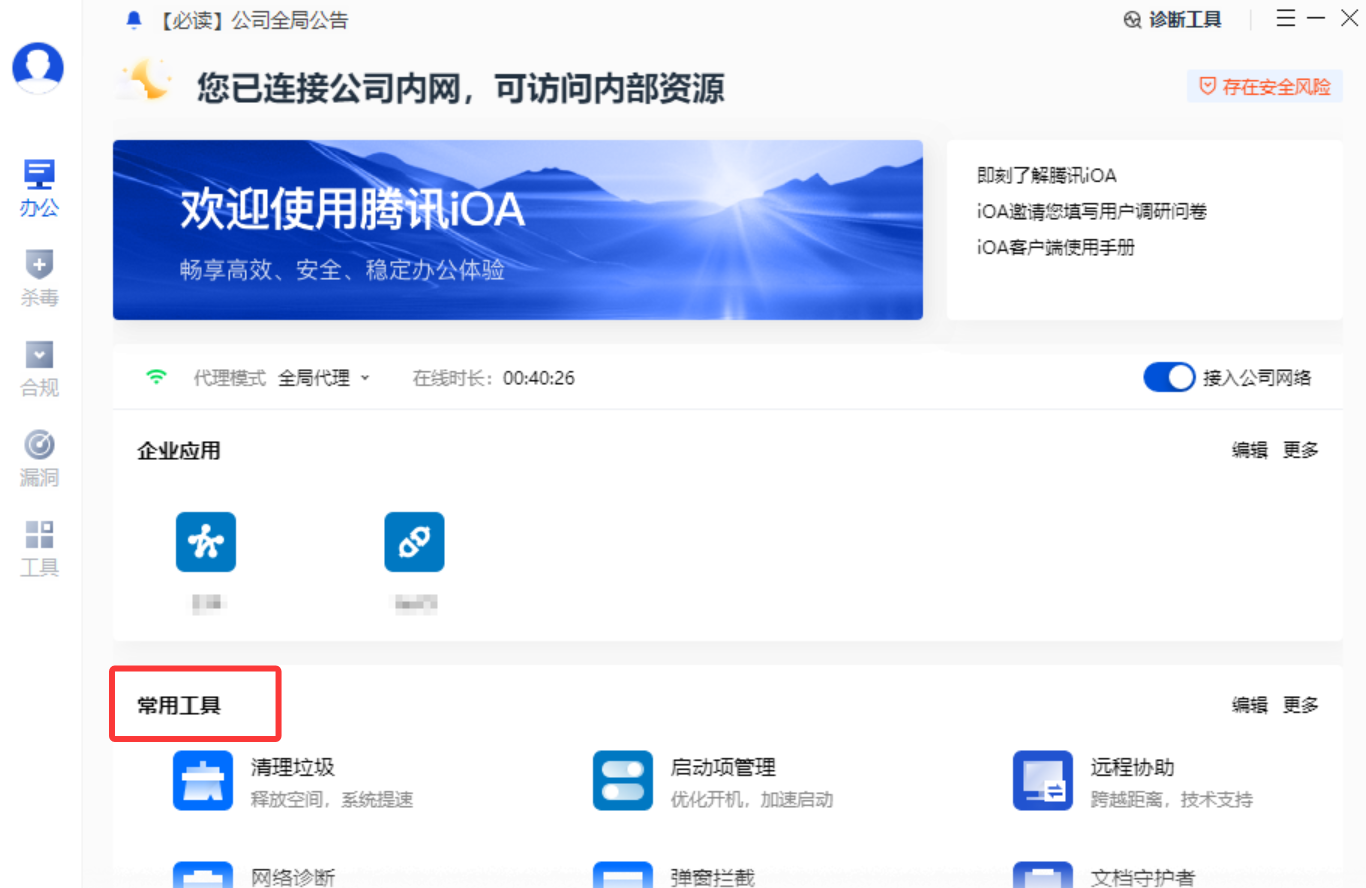
Task: Click the 欢迎使用腾讯iOA banner
Action: (x=518, y=230)
